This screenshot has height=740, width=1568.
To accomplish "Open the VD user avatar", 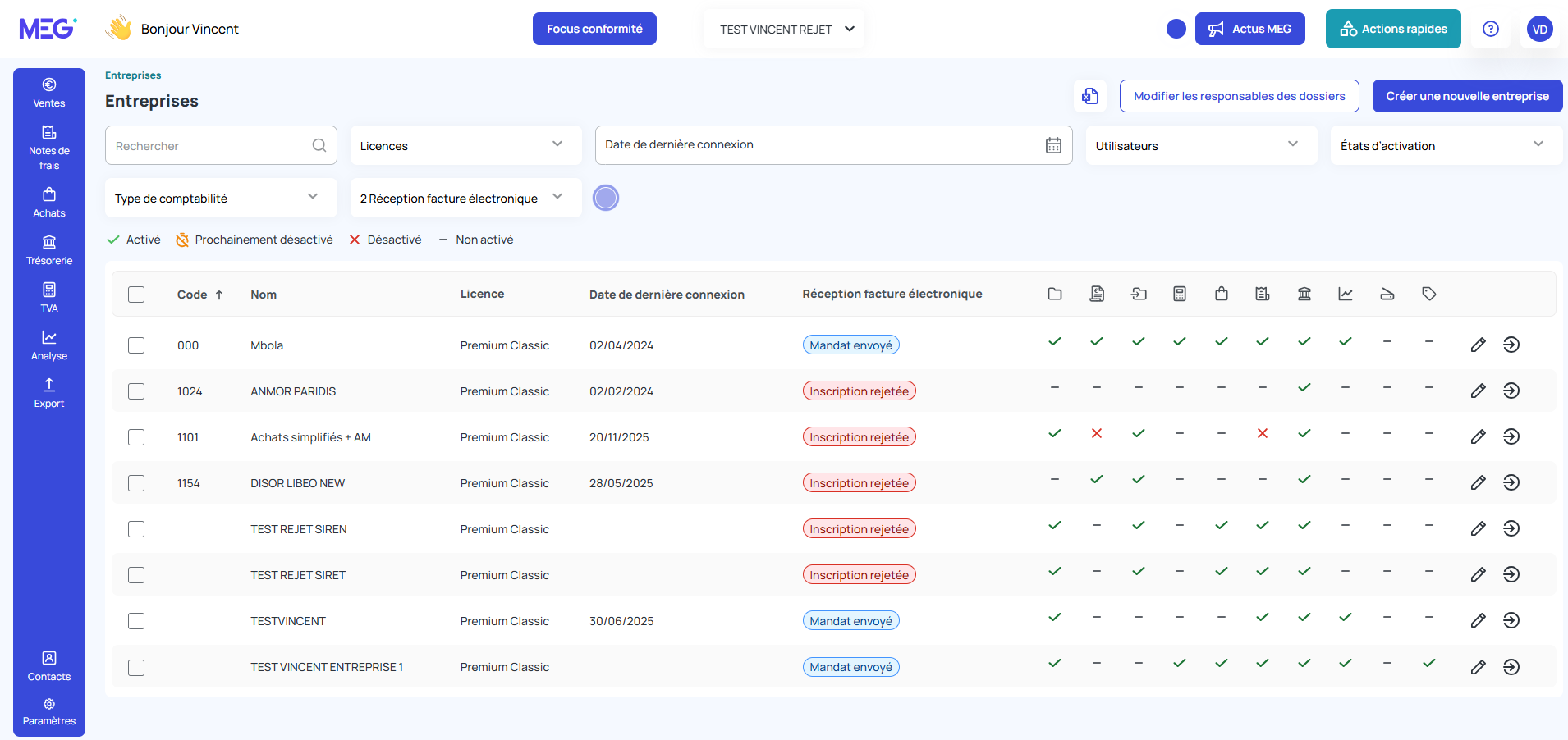I will pyautogui.click(x=1539, y=29).
